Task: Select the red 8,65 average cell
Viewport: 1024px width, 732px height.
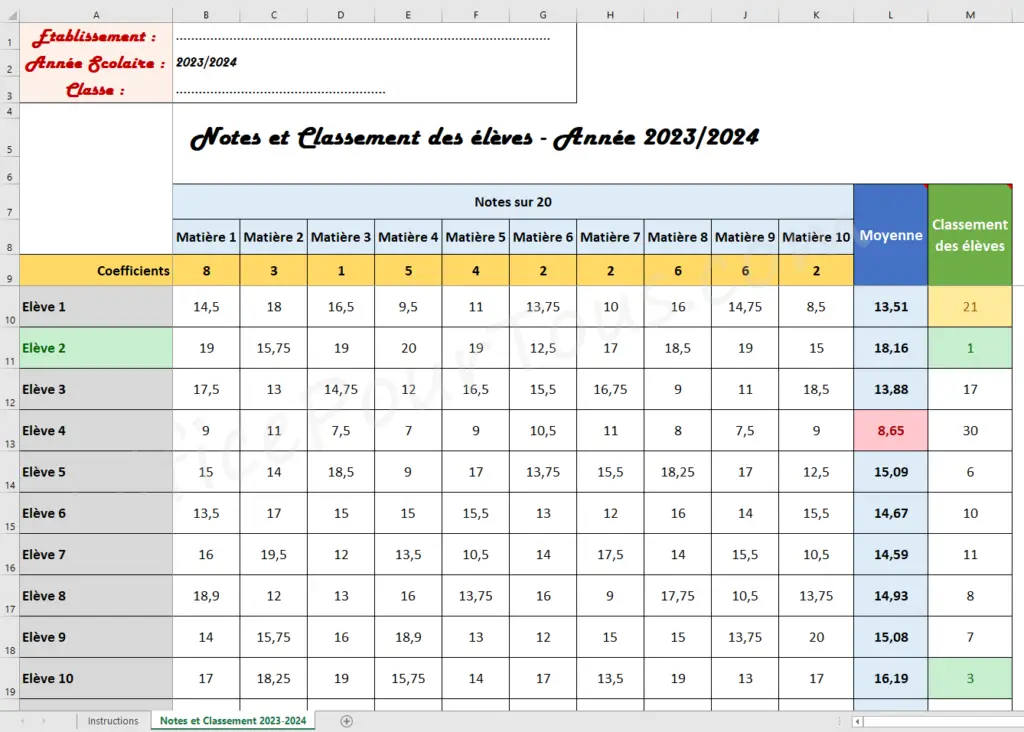Action: (x=890, y=430)
